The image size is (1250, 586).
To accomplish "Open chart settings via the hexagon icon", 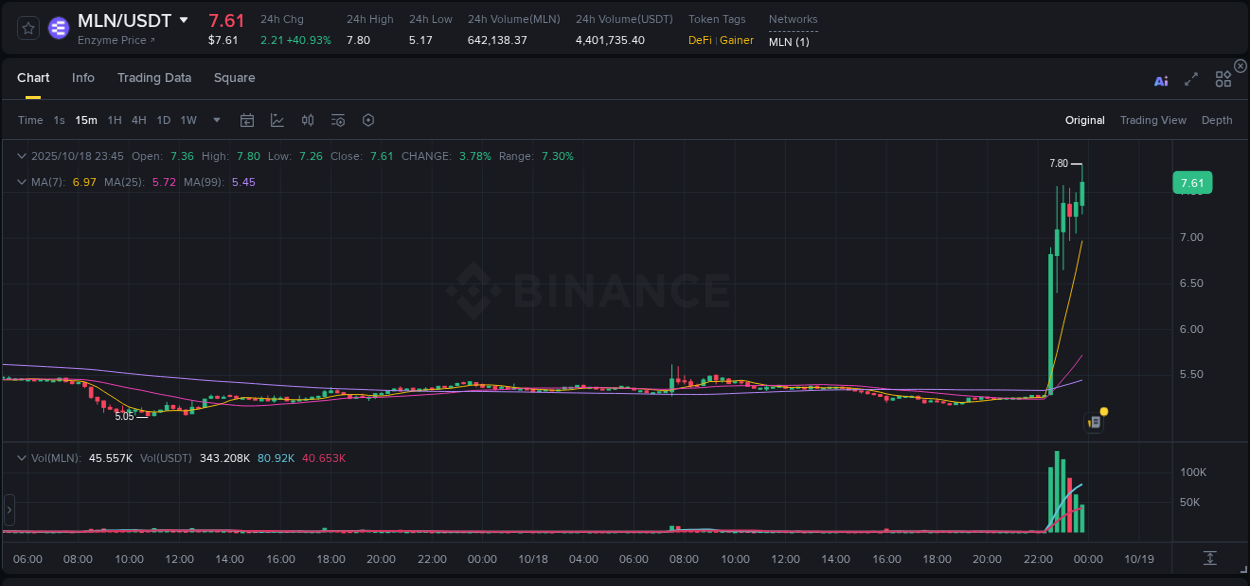I will (x=368, y=120).
